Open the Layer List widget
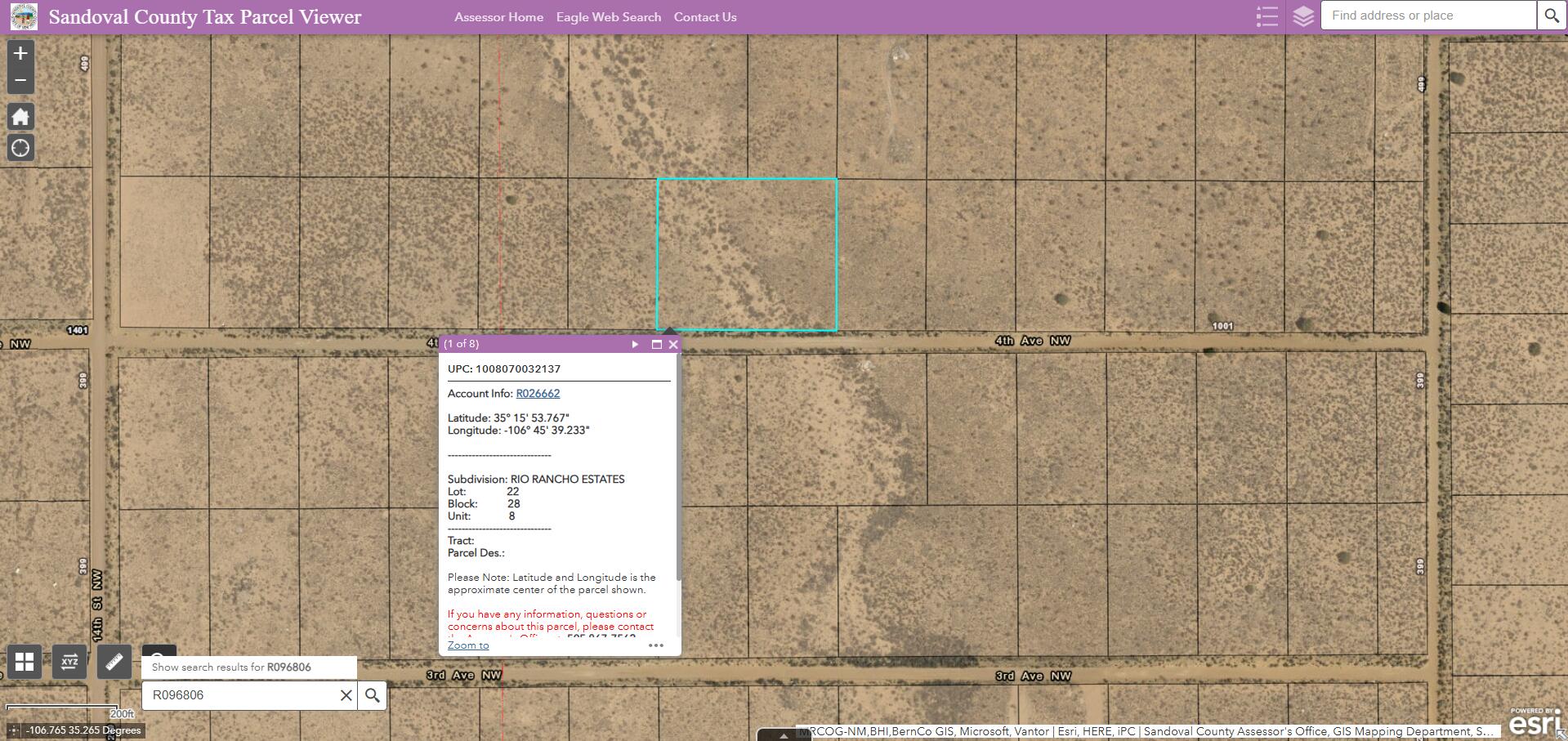This screenshot has width=1568, height=741. [1303, 16]
